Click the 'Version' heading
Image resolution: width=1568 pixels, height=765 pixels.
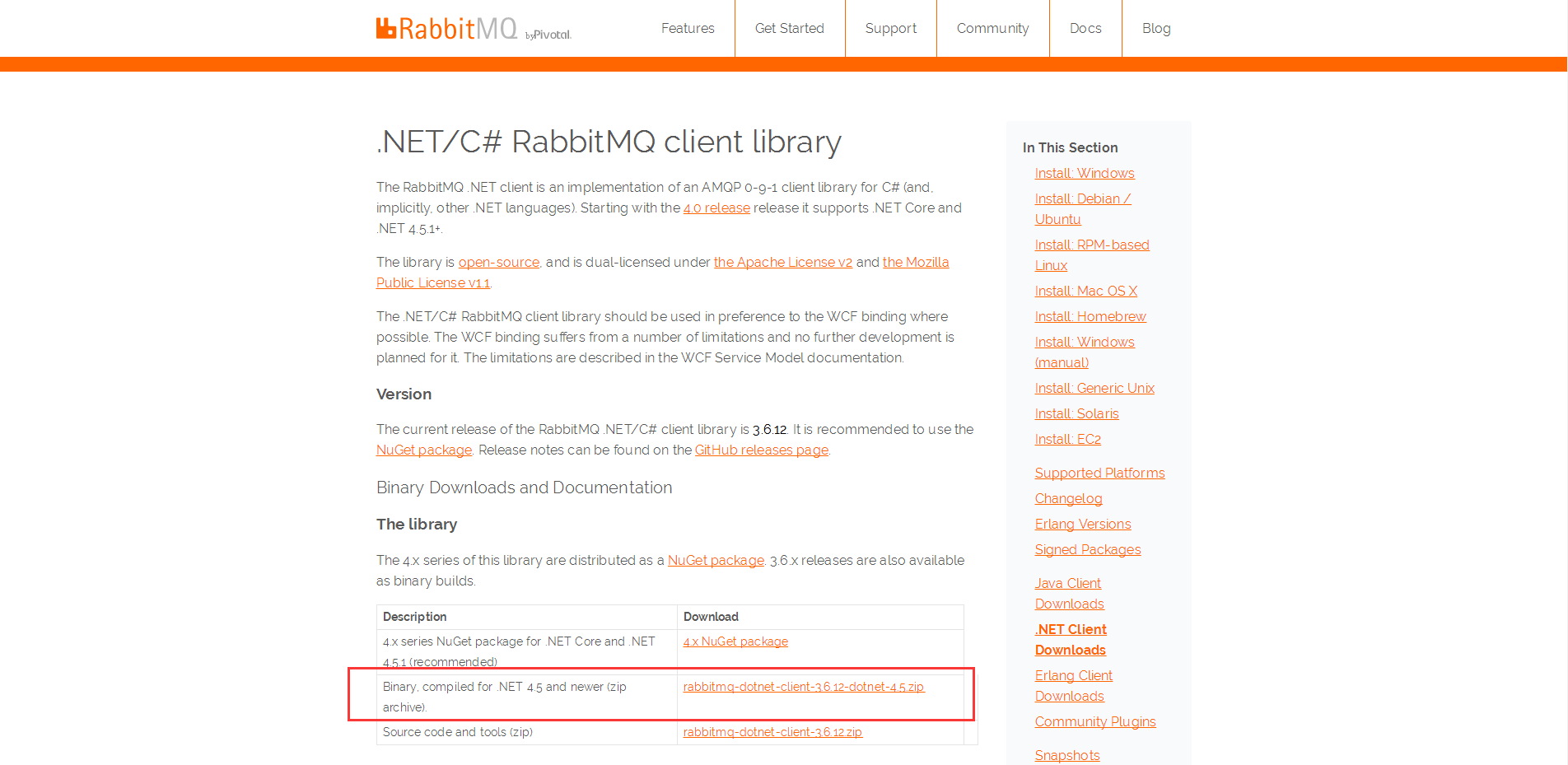[404, 394]
